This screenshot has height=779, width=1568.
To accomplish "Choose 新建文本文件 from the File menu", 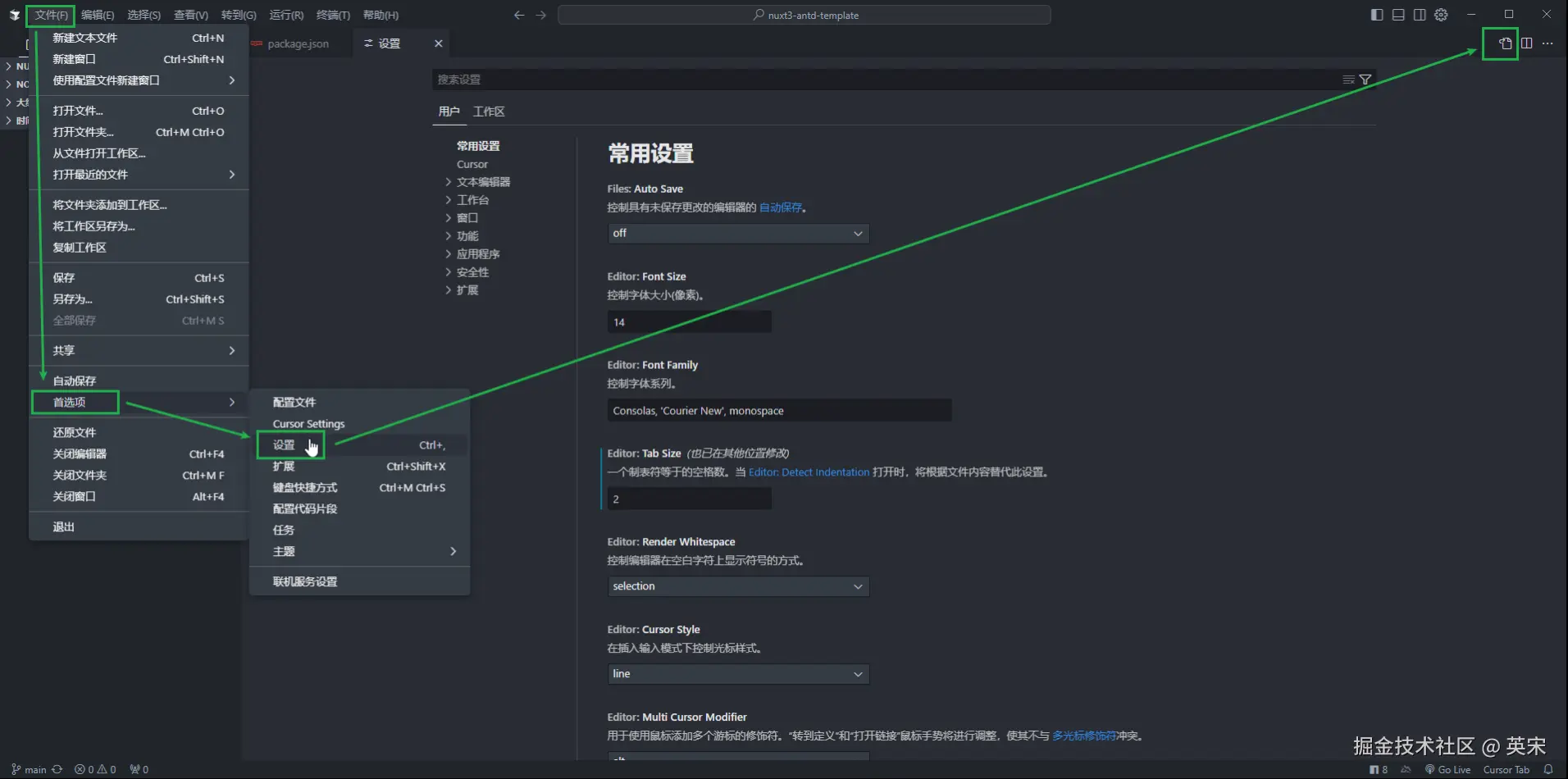I will click(x=139, y=38).
